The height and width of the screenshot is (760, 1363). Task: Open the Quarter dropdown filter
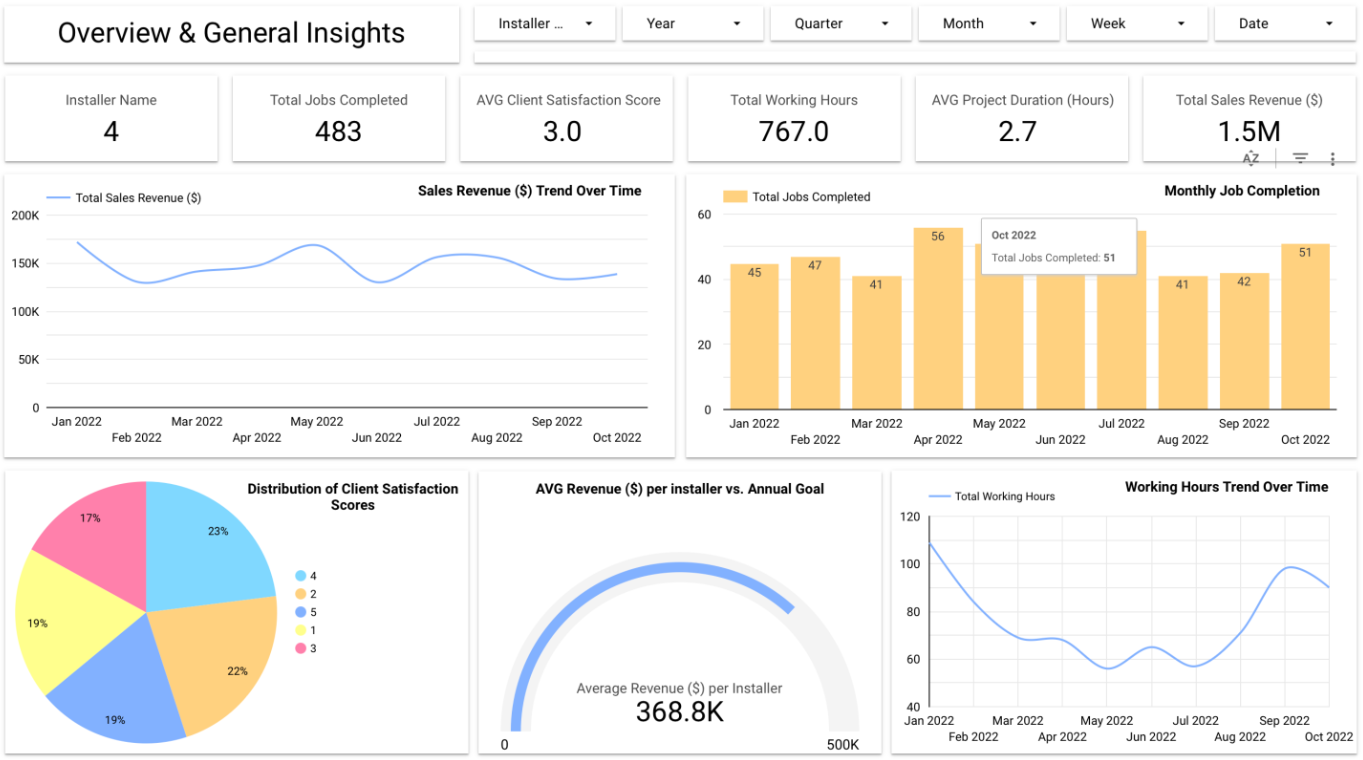(x=841, y=23)
